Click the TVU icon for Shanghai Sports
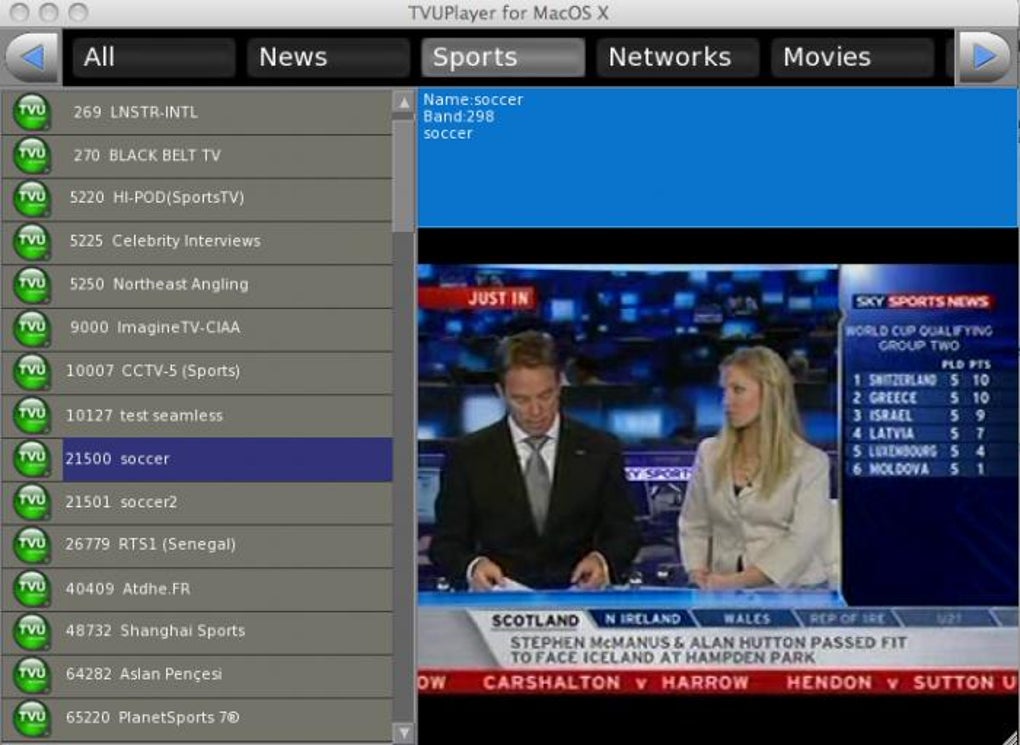The image size is (1020, 745). 32,631
